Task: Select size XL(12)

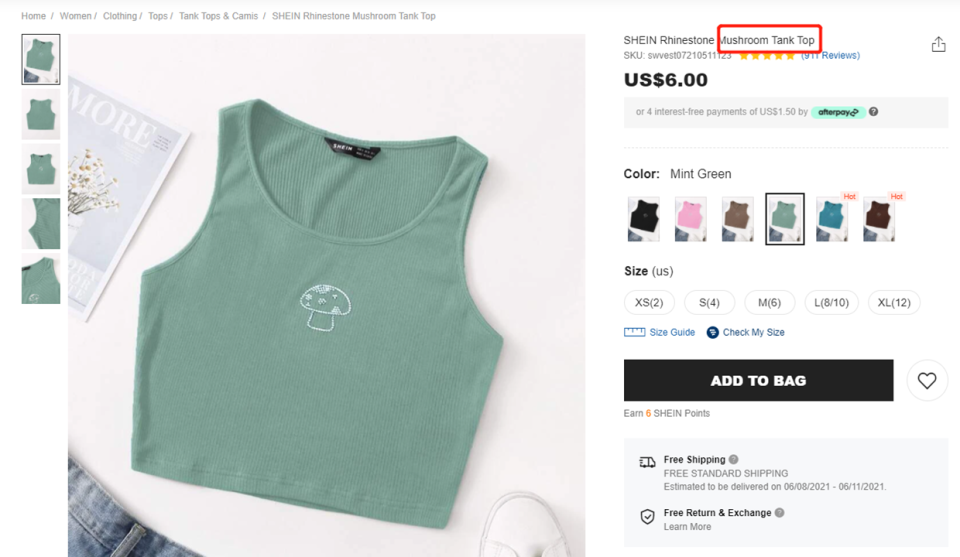Action: tap(894, 303)
